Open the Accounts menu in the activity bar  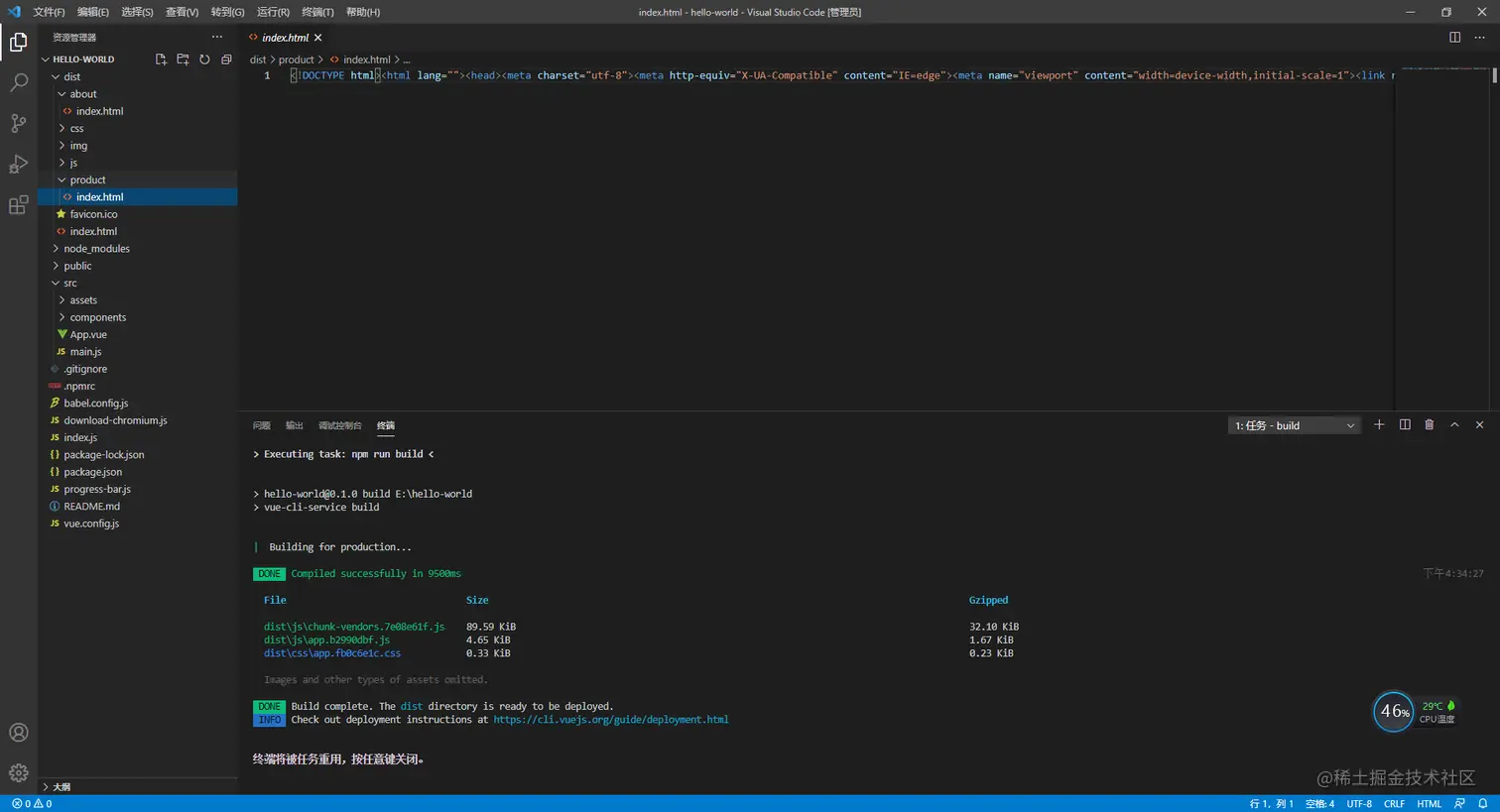(18, 733)
